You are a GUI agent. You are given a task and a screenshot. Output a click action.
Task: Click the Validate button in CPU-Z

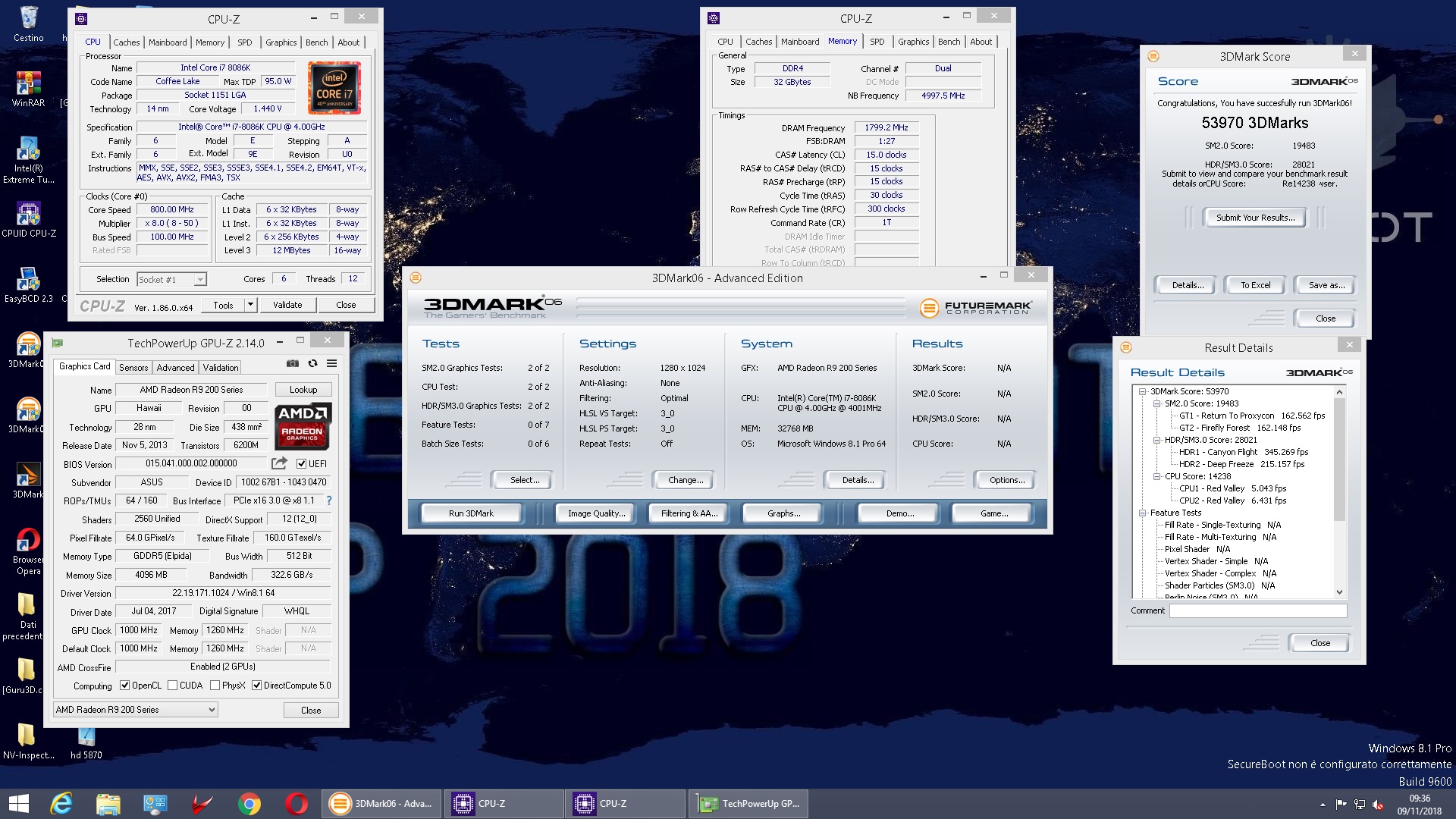tap(287, 305)
